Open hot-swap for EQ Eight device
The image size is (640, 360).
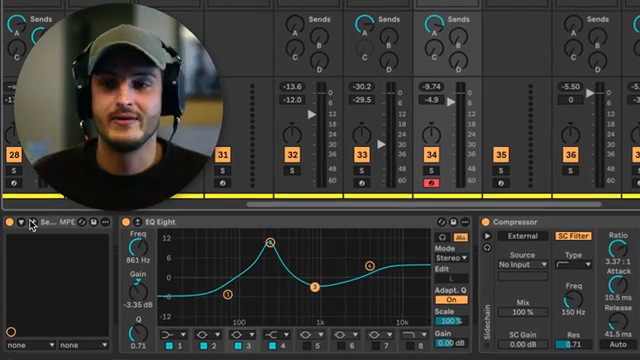click(441, 222)
